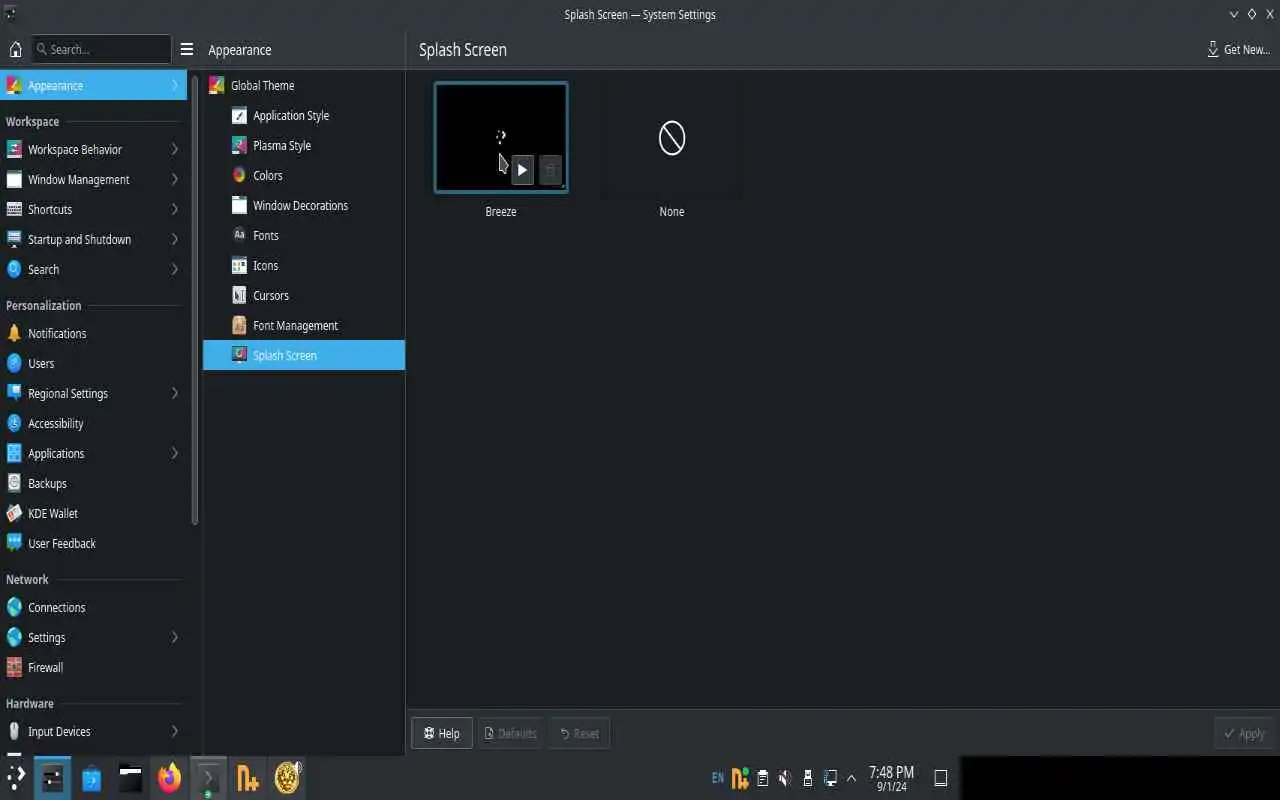Open the hamburger menu beside the search field
The image size is (1280, 800).
click(x=187, y=49)
